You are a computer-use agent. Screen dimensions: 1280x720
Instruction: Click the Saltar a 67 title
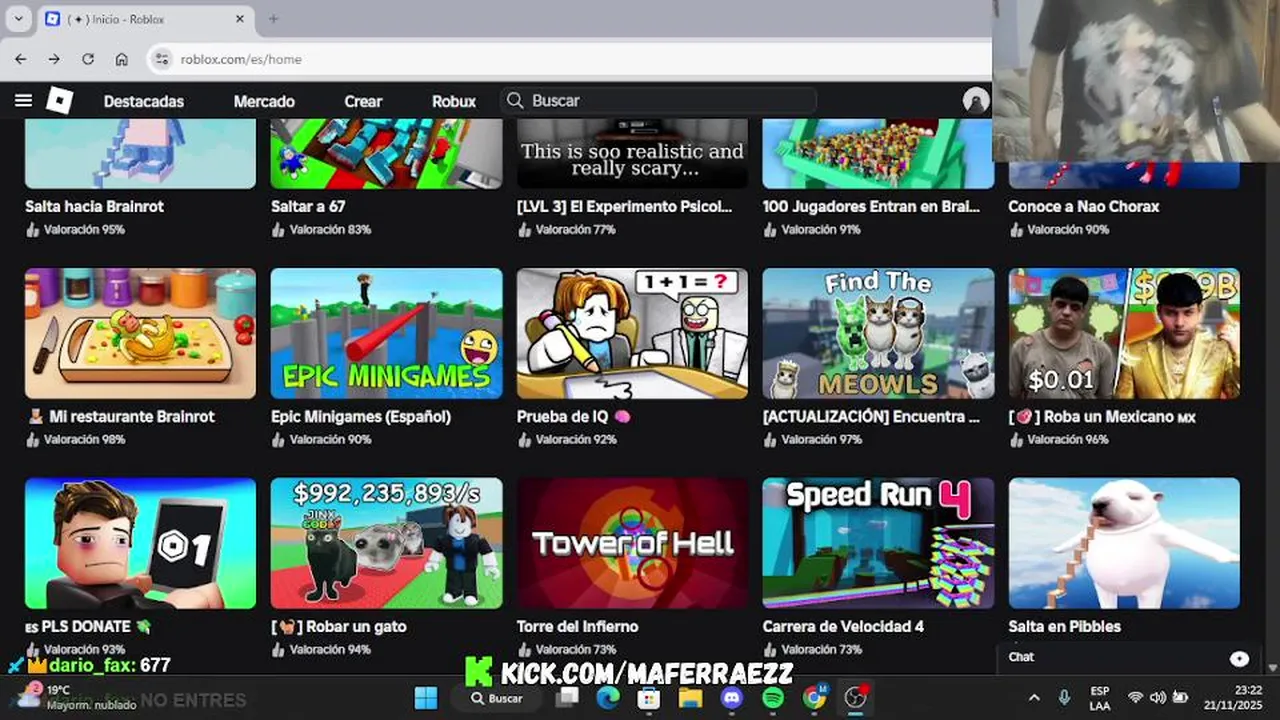[308, 207]
